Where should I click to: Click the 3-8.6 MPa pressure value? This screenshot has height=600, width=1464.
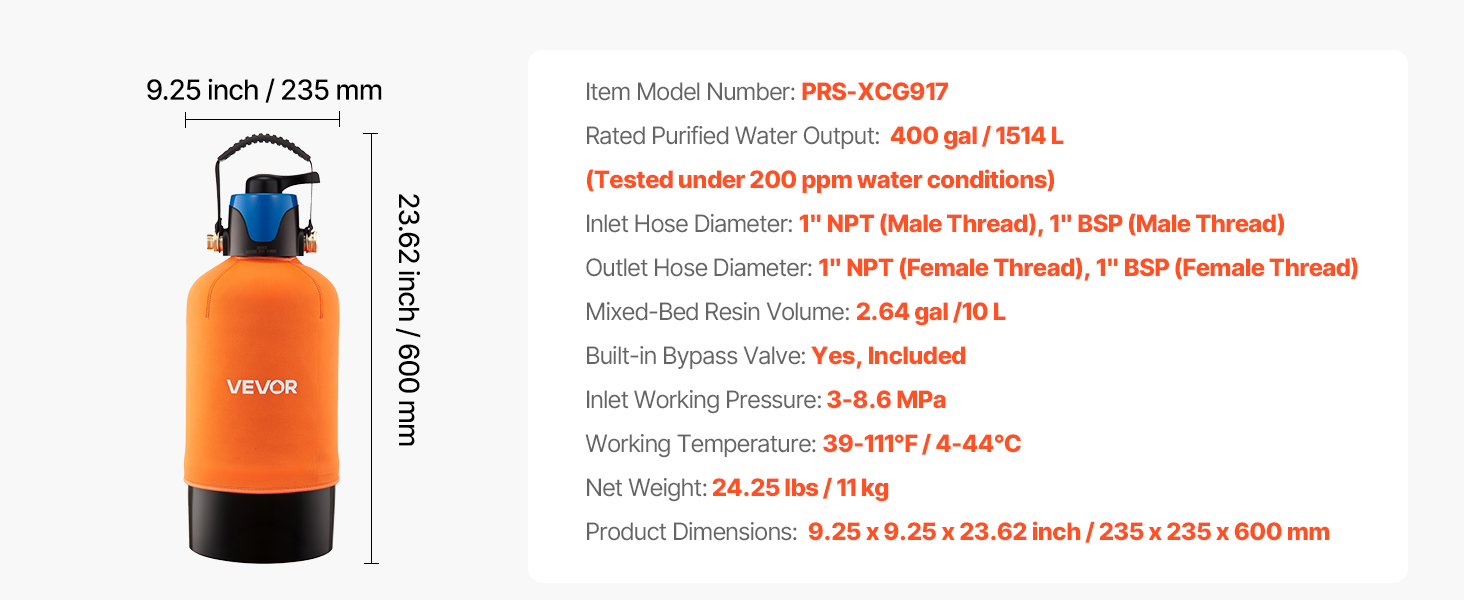point(886,400)
